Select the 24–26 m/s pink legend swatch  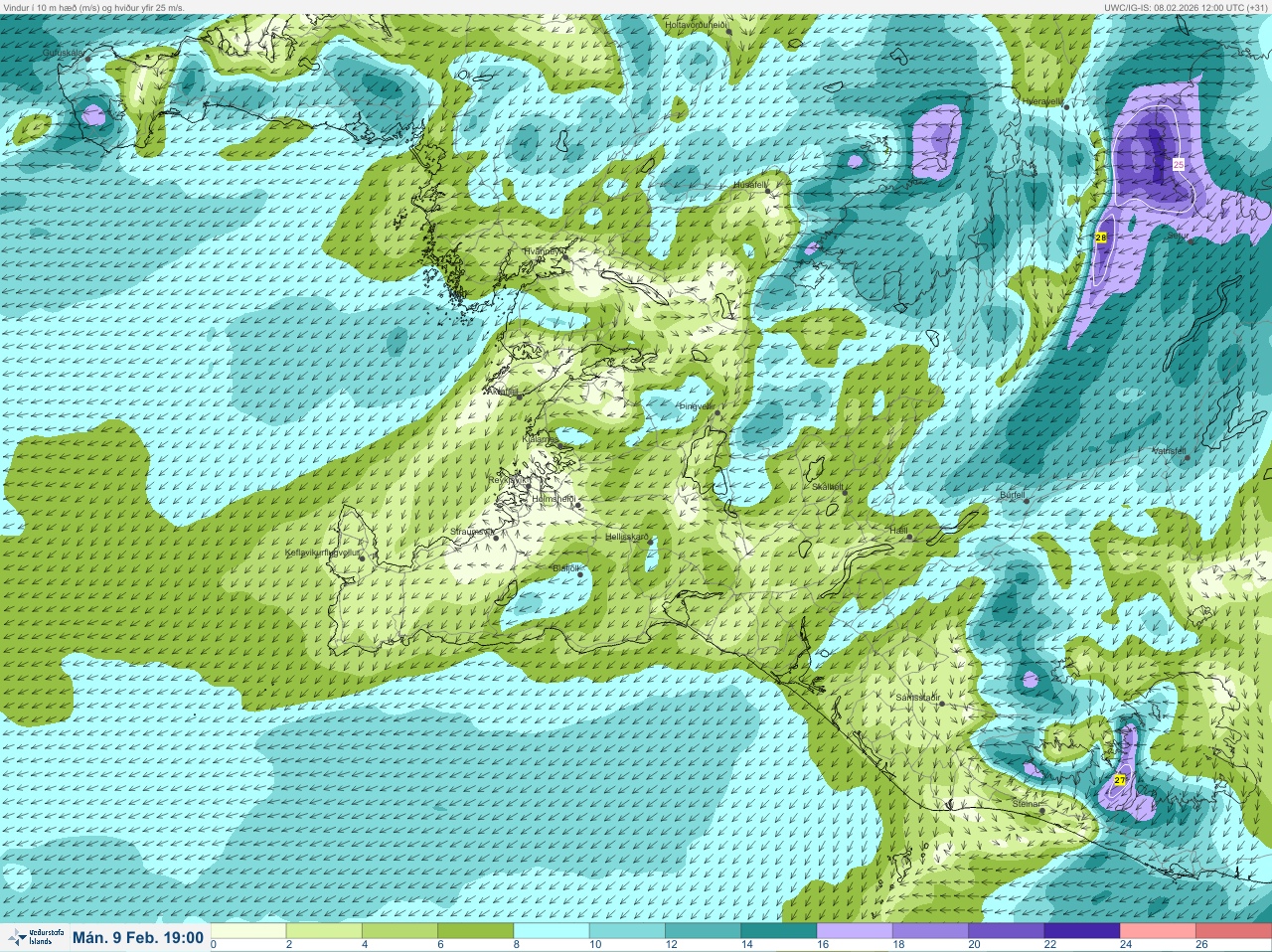click(x=1156, y=931)
